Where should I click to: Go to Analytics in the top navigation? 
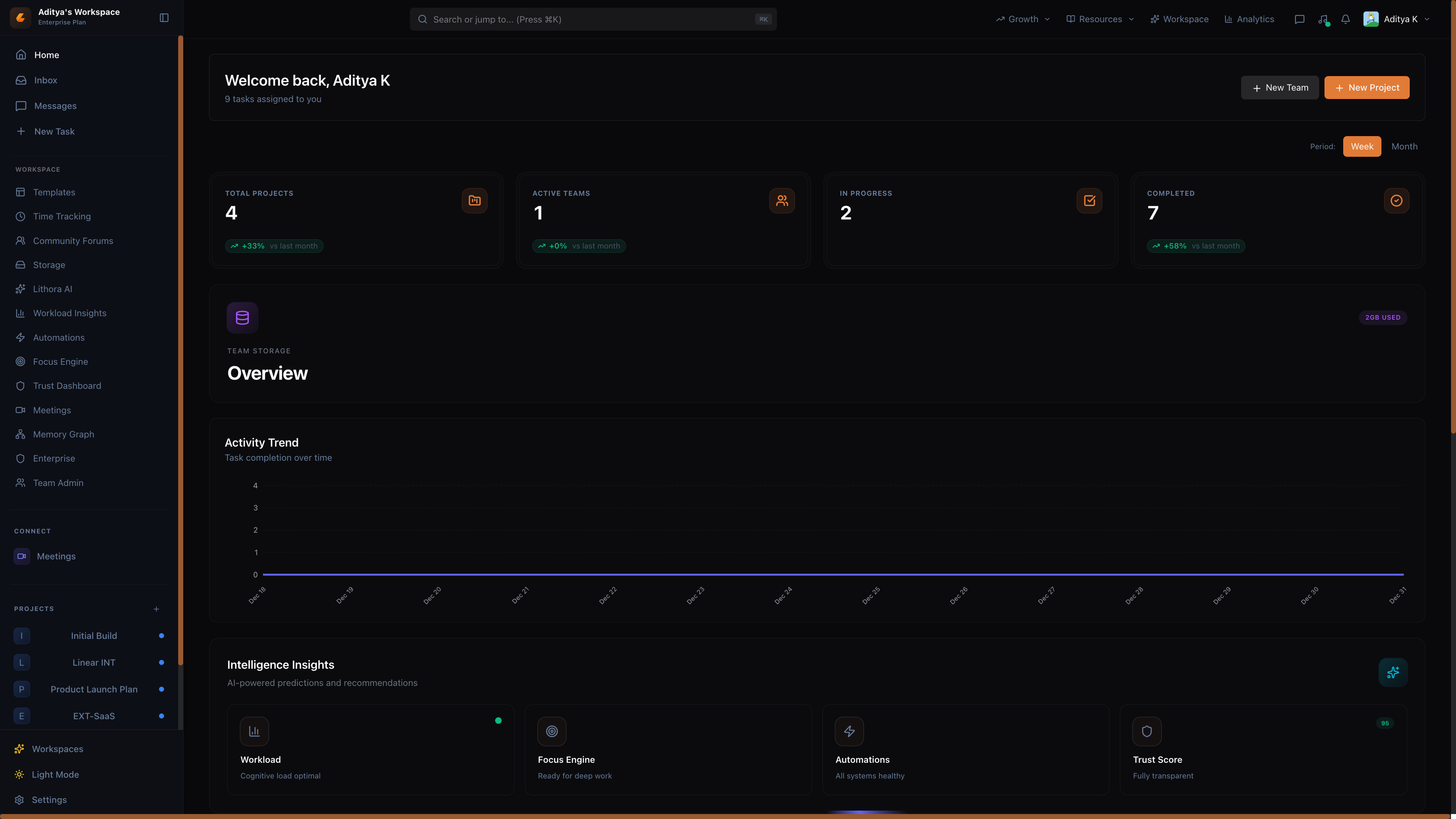1249,19
